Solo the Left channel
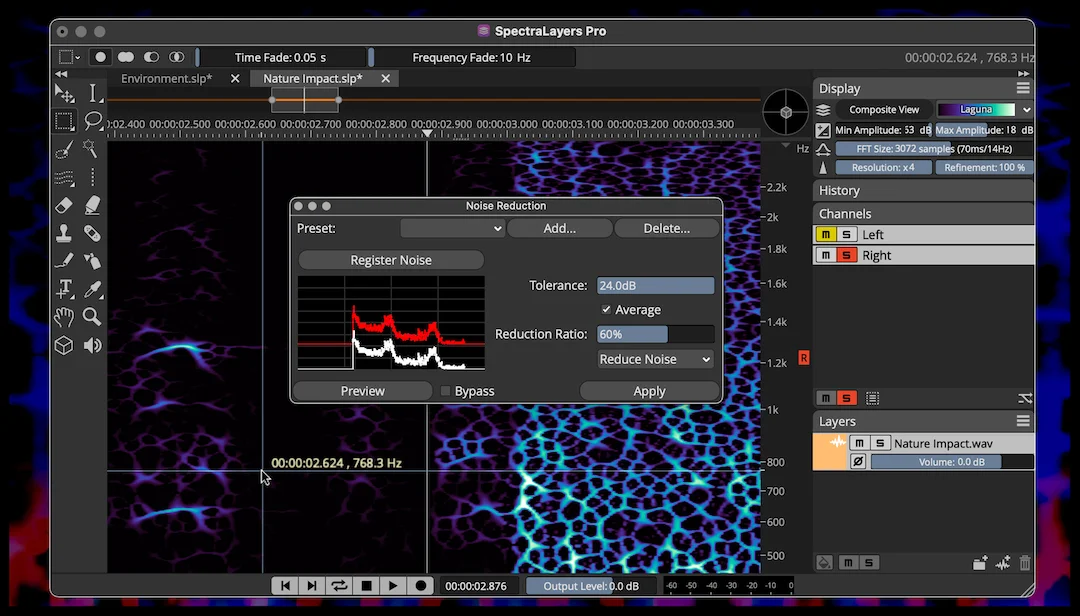This screenshot has height=616, width=1080. coord(847,234)
